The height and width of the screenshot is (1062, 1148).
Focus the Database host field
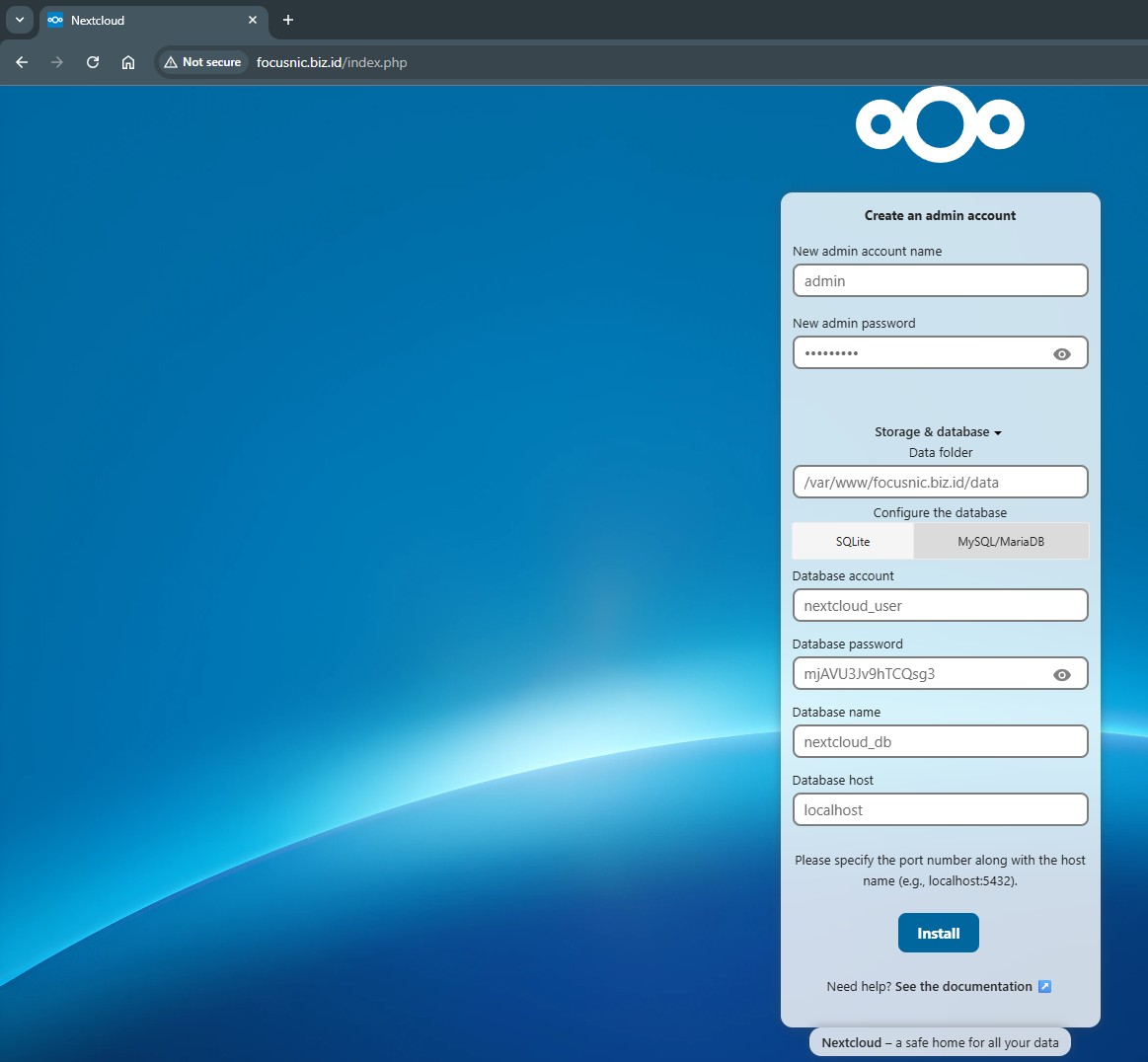[x=940, y=810]
